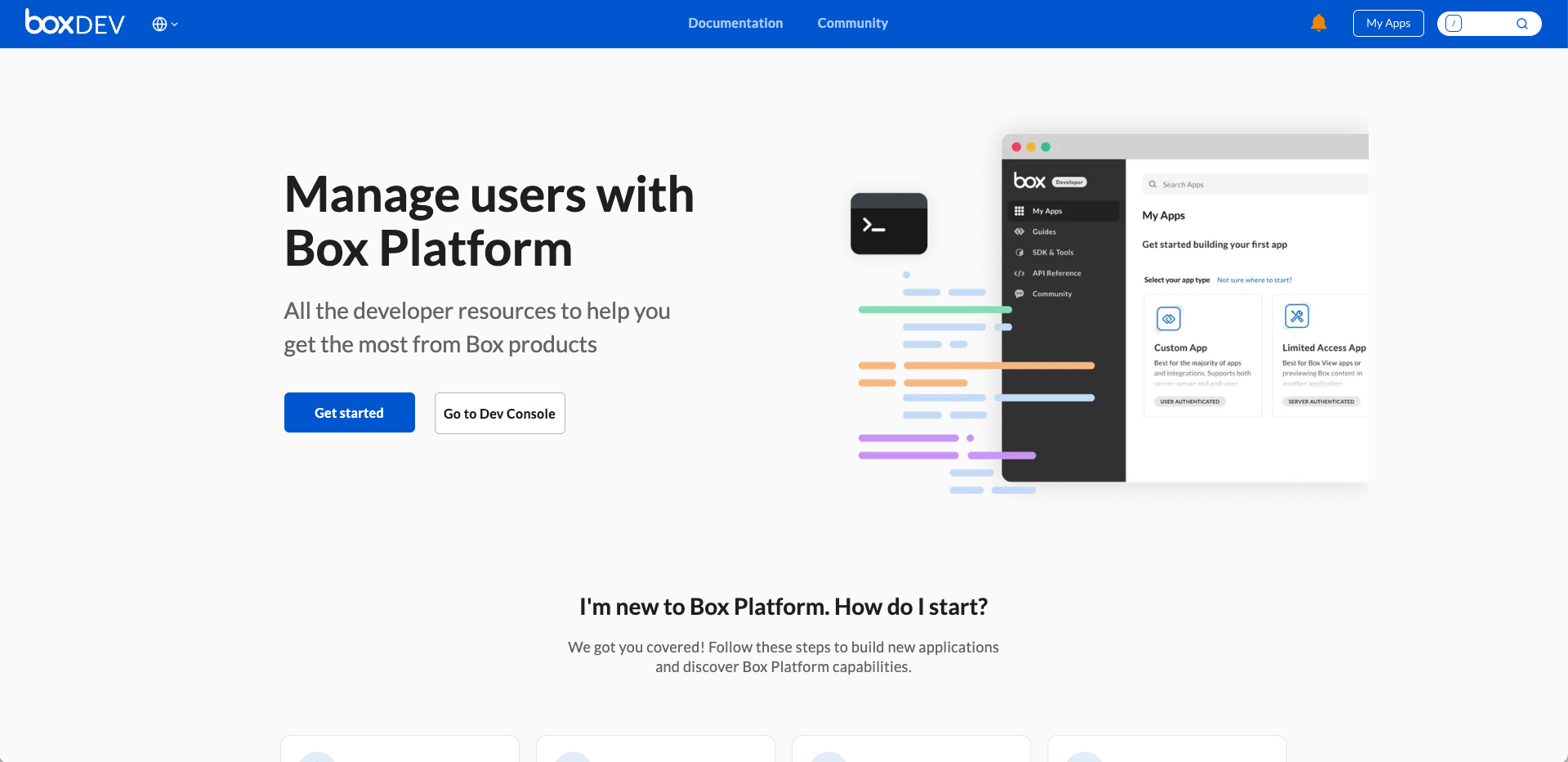Click the Get started button

point(349,412)
